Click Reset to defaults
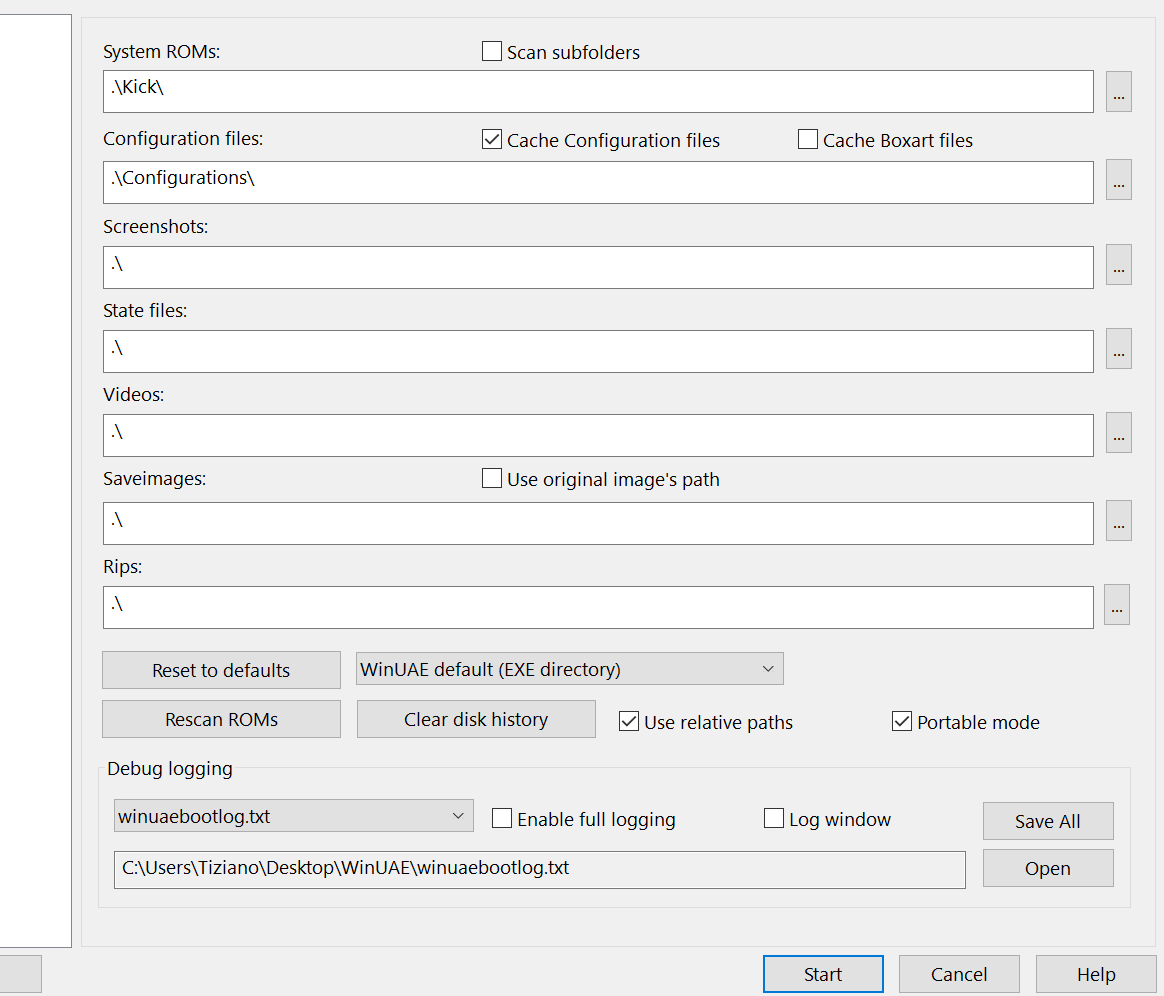The height and width of the screenshot is (996, 1164). [221, 670]
